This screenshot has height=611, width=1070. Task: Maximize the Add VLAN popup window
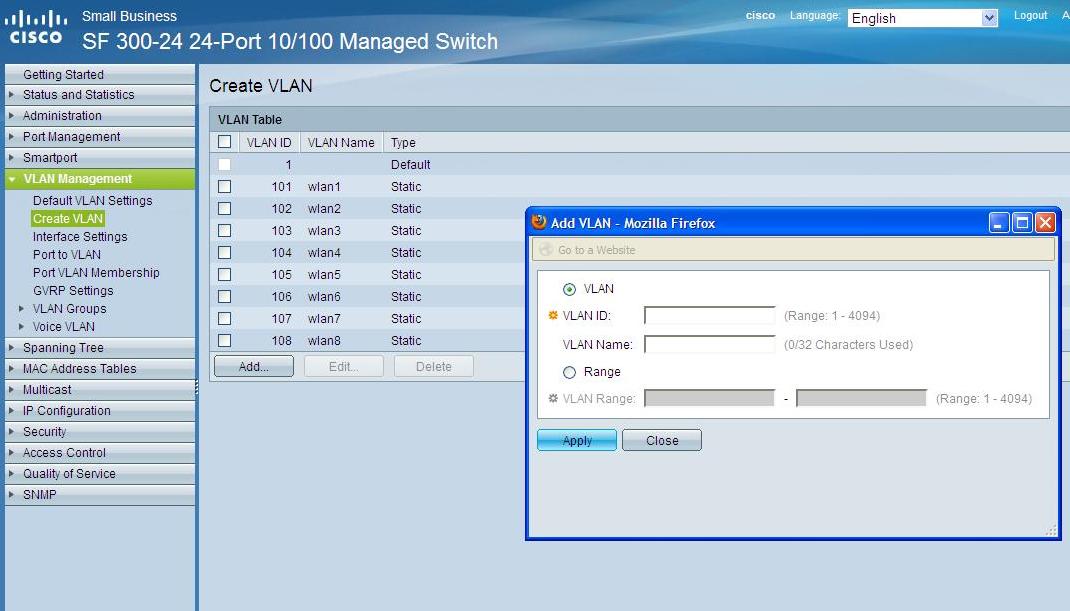pyautogui.click(x=1022, y=223)
